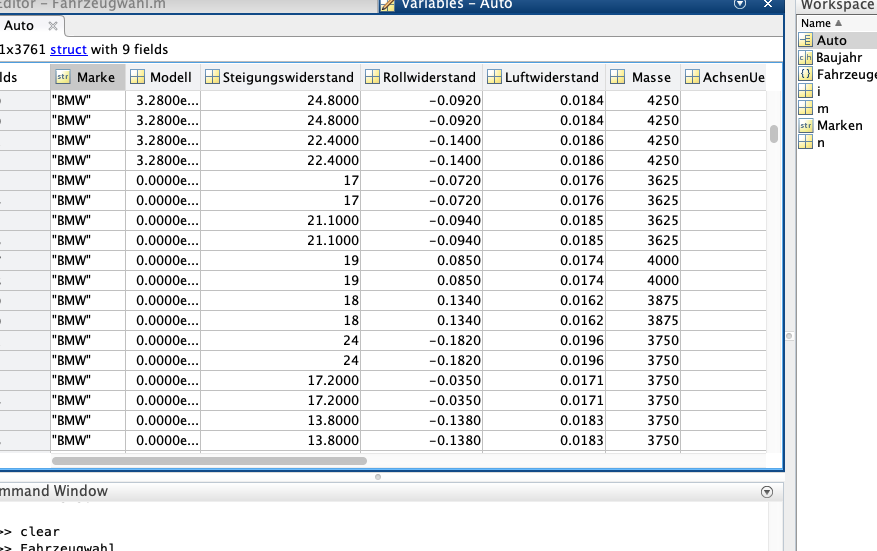Viewport: 877px width, 551px height.
Task: Select the Marken string variable icon
Action: (x=806, y=126)
